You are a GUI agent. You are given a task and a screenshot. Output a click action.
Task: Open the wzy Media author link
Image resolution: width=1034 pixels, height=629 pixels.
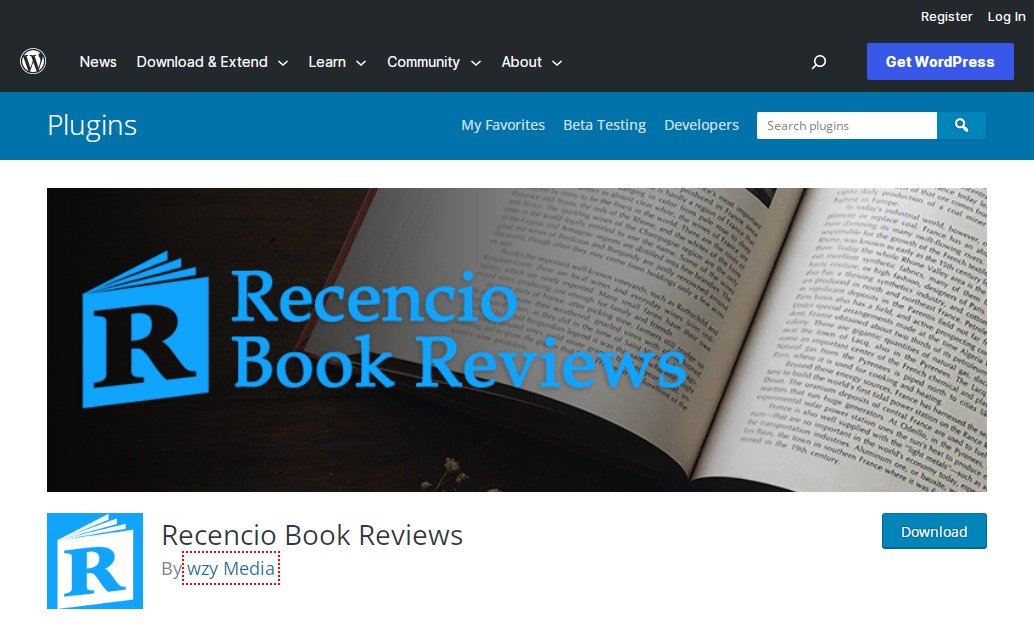click(x=231, y=568)
